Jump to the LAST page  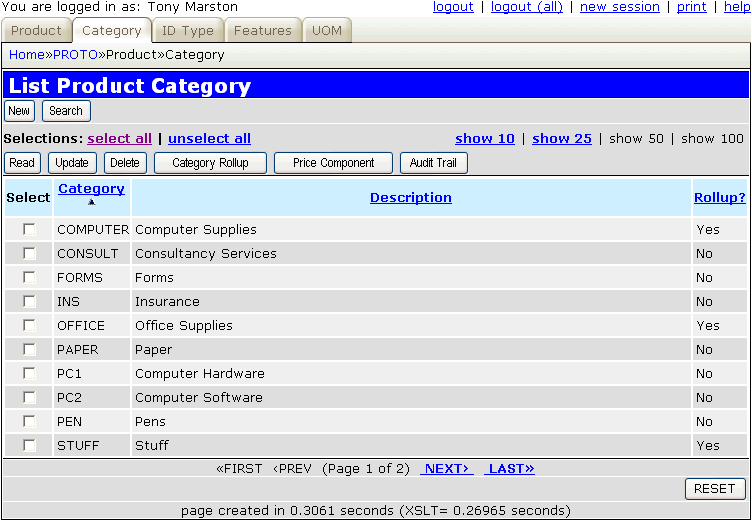point(509,468)
